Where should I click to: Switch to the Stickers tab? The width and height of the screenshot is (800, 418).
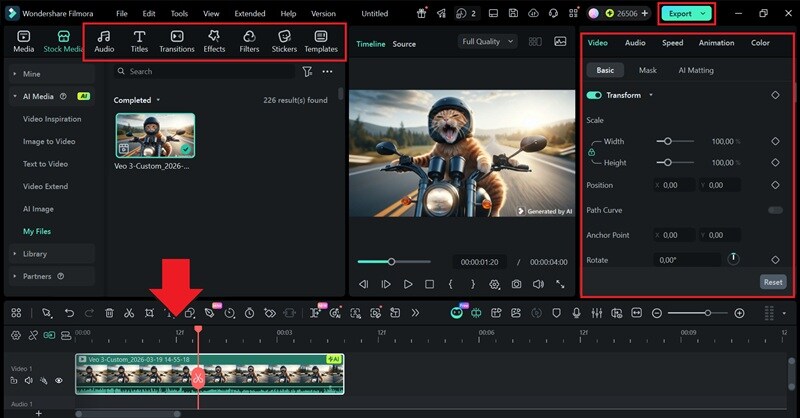point(284,42)
